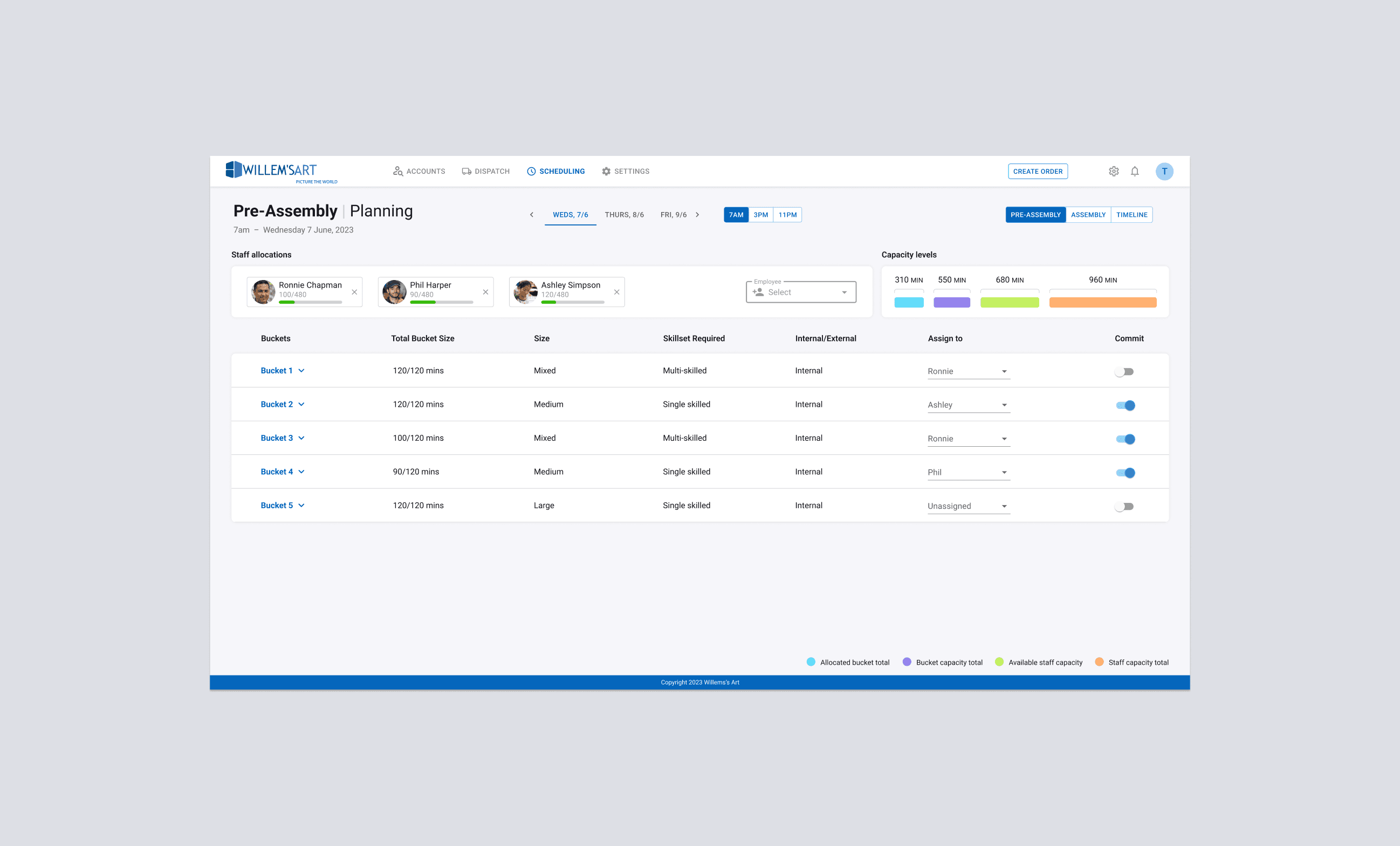Disable commit switch for Bucket 2
Screen dimensions: 1400x846
point(1125,405)
